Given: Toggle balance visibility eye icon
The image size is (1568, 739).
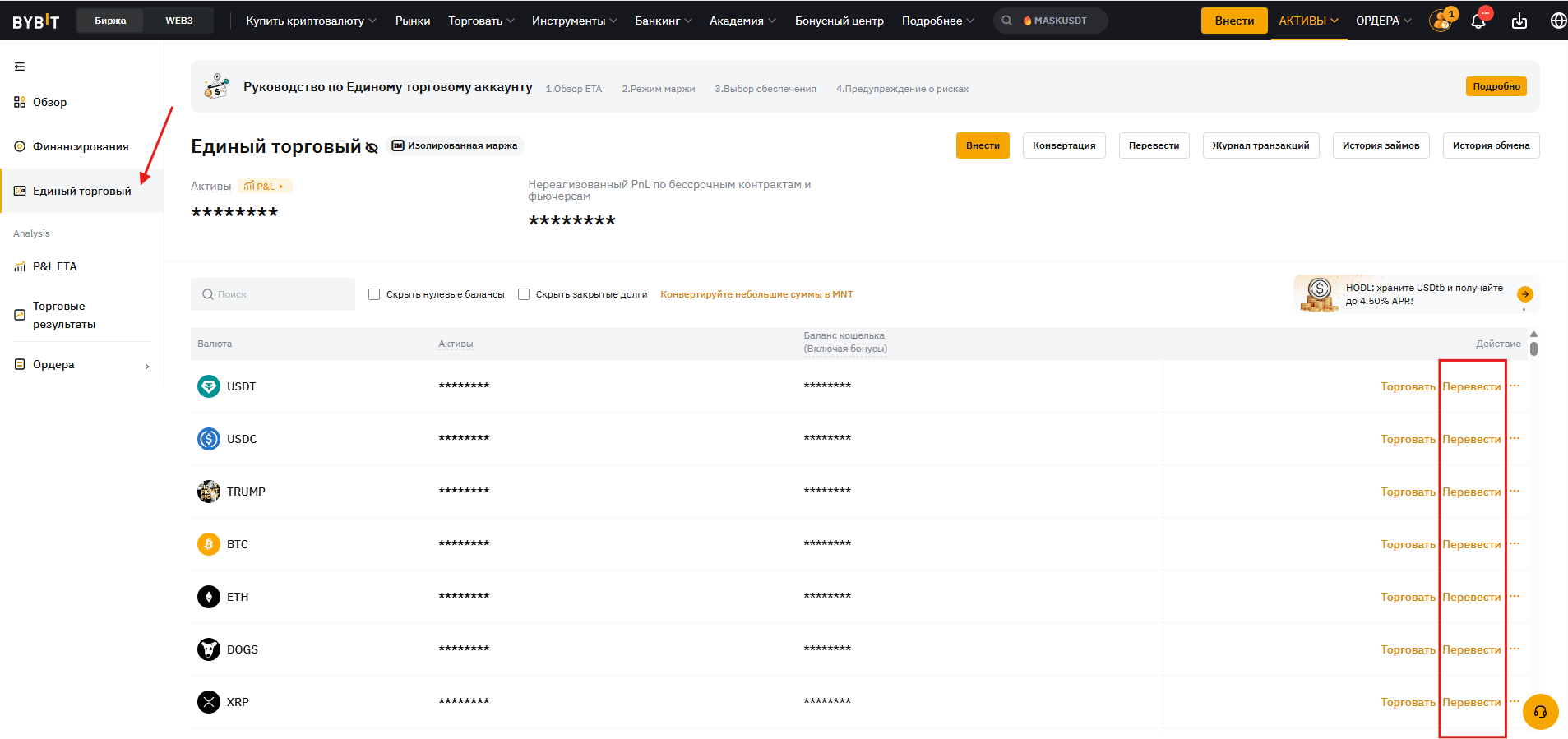Looking at the screenshot, I should (372, 148).
